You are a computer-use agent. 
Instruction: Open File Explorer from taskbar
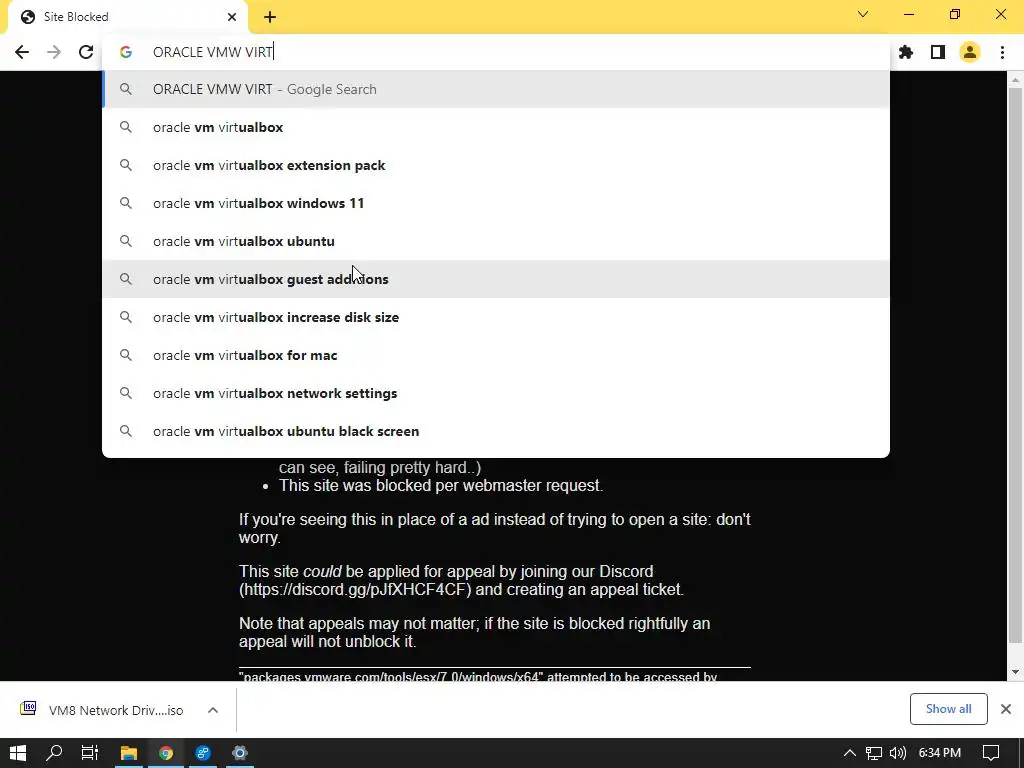(128, 753)
